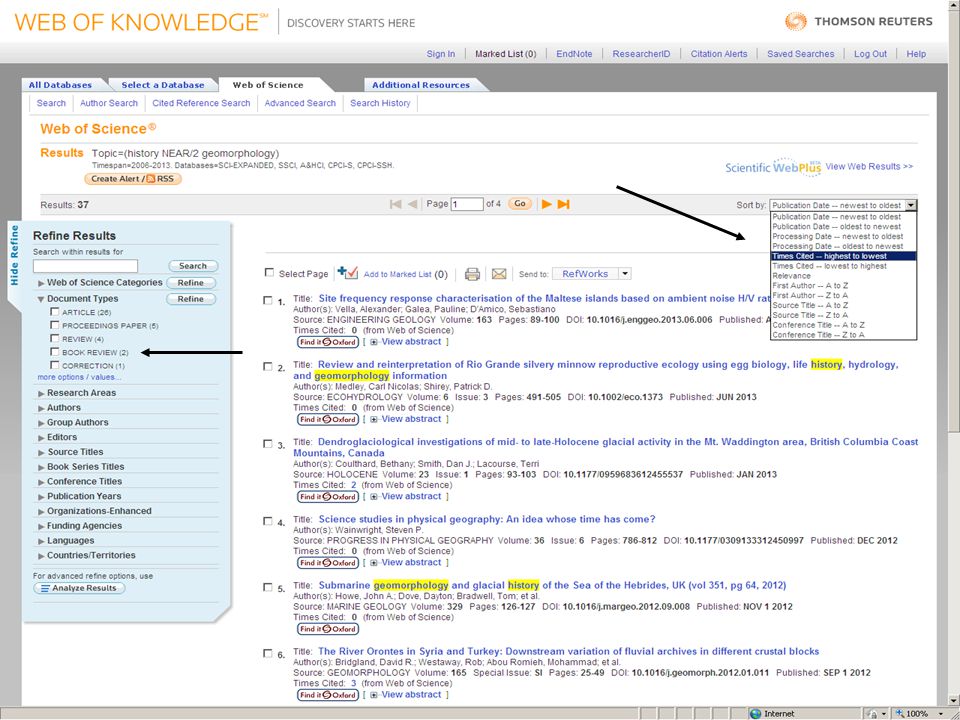This screenshot has width=960, height=720.
Task: Go to previous page arrow icon
Action: coord(413,204)
